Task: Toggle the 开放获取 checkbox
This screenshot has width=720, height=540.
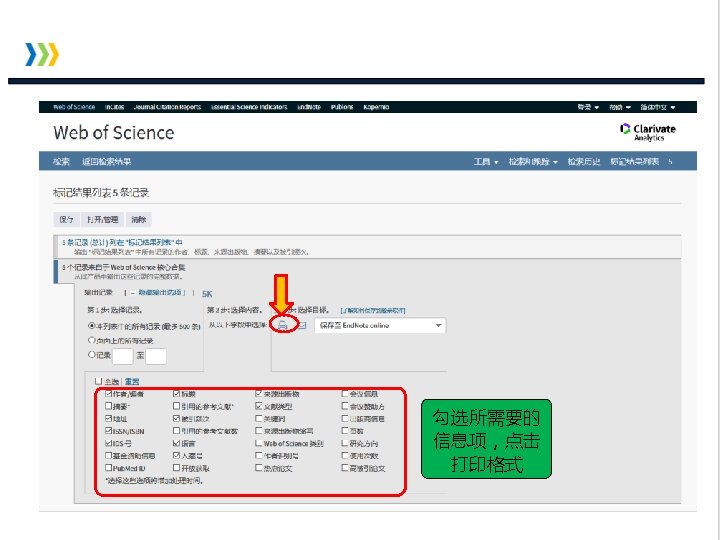Action: 176,468
